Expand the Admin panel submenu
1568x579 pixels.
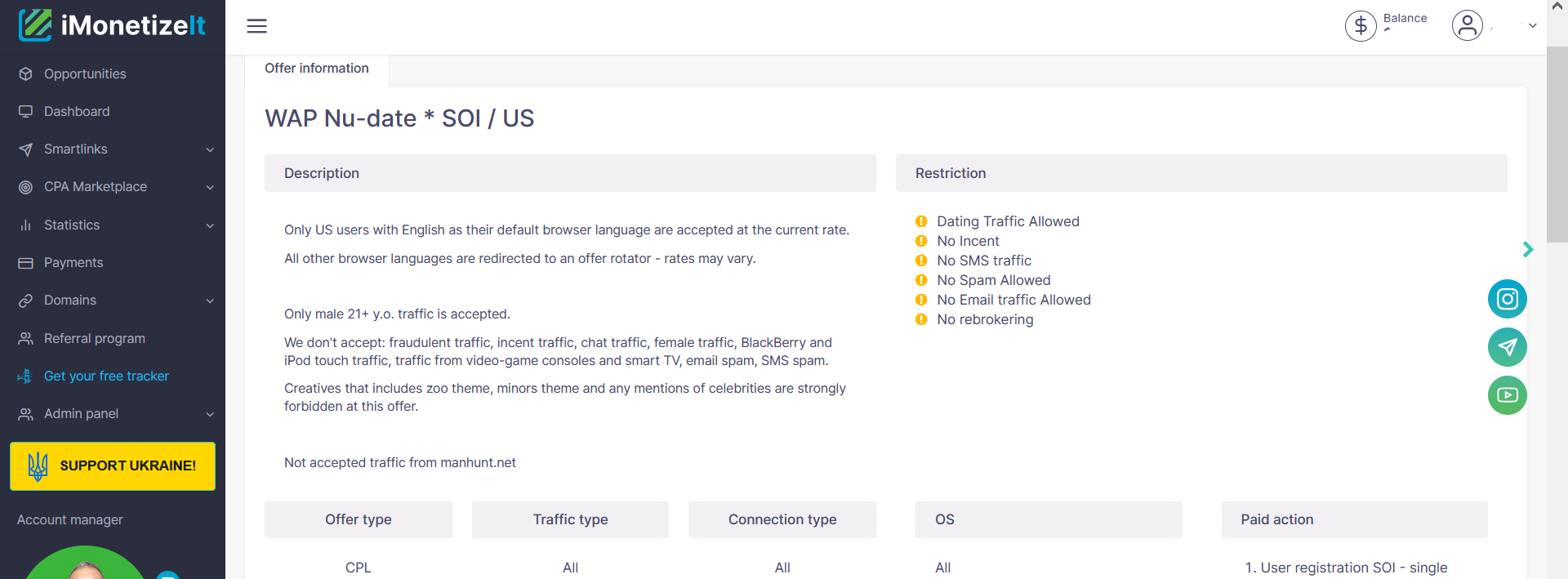tap(210, 414)
